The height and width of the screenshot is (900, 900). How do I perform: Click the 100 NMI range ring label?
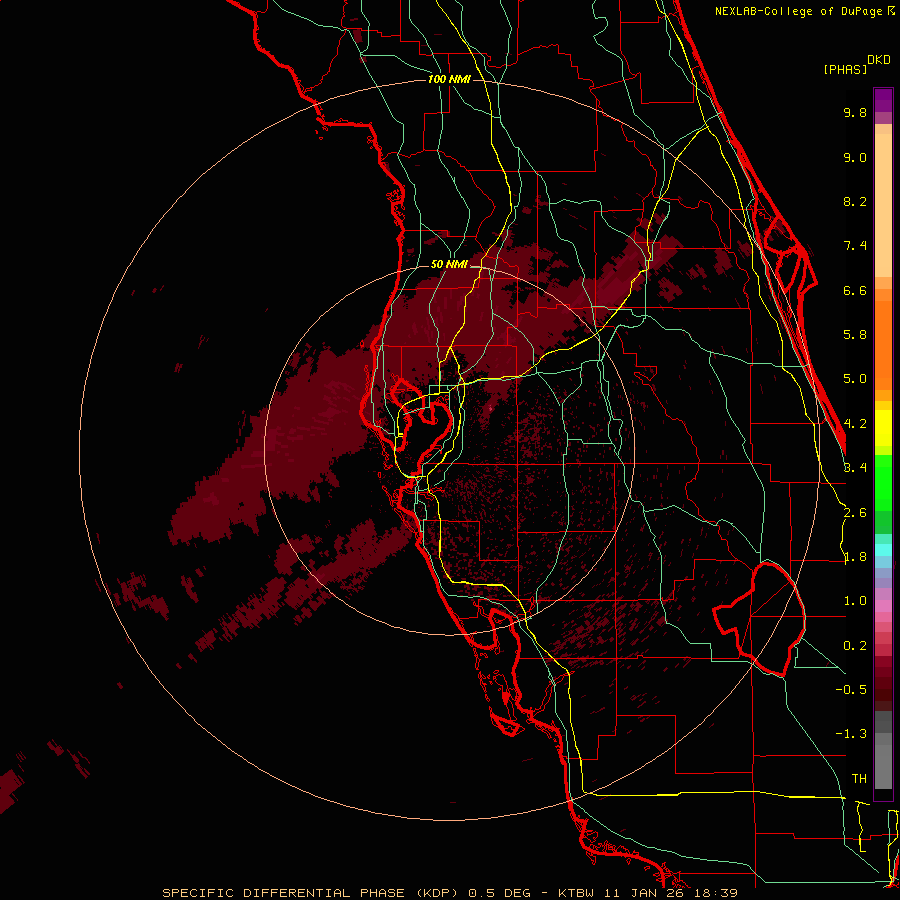coord(449,79)
